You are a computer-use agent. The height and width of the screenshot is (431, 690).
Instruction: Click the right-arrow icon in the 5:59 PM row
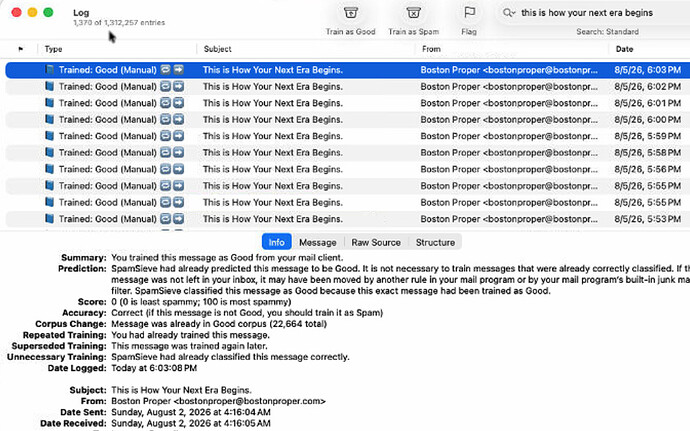(178, 136)
